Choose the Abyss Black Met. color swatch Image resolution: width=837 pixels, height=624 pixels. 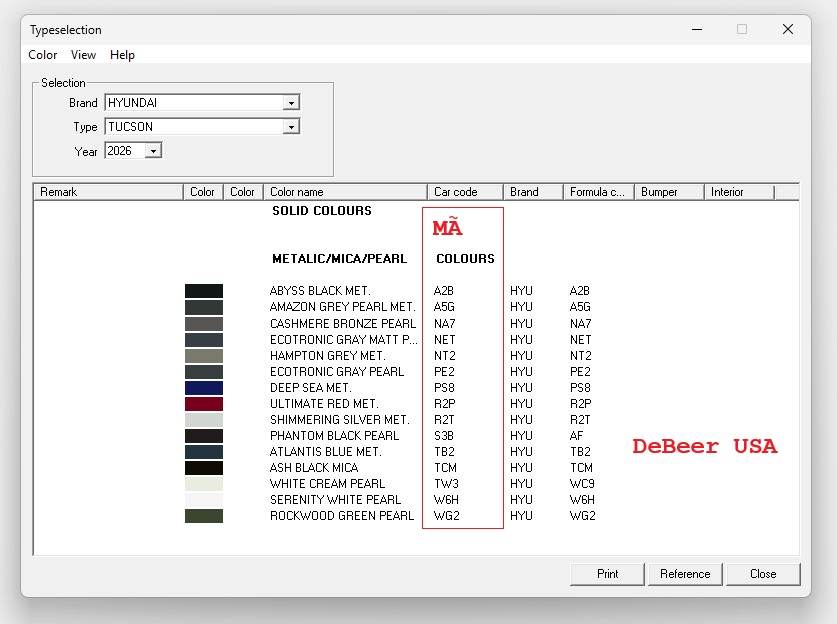pyautogui.click(x=204, y=291)
